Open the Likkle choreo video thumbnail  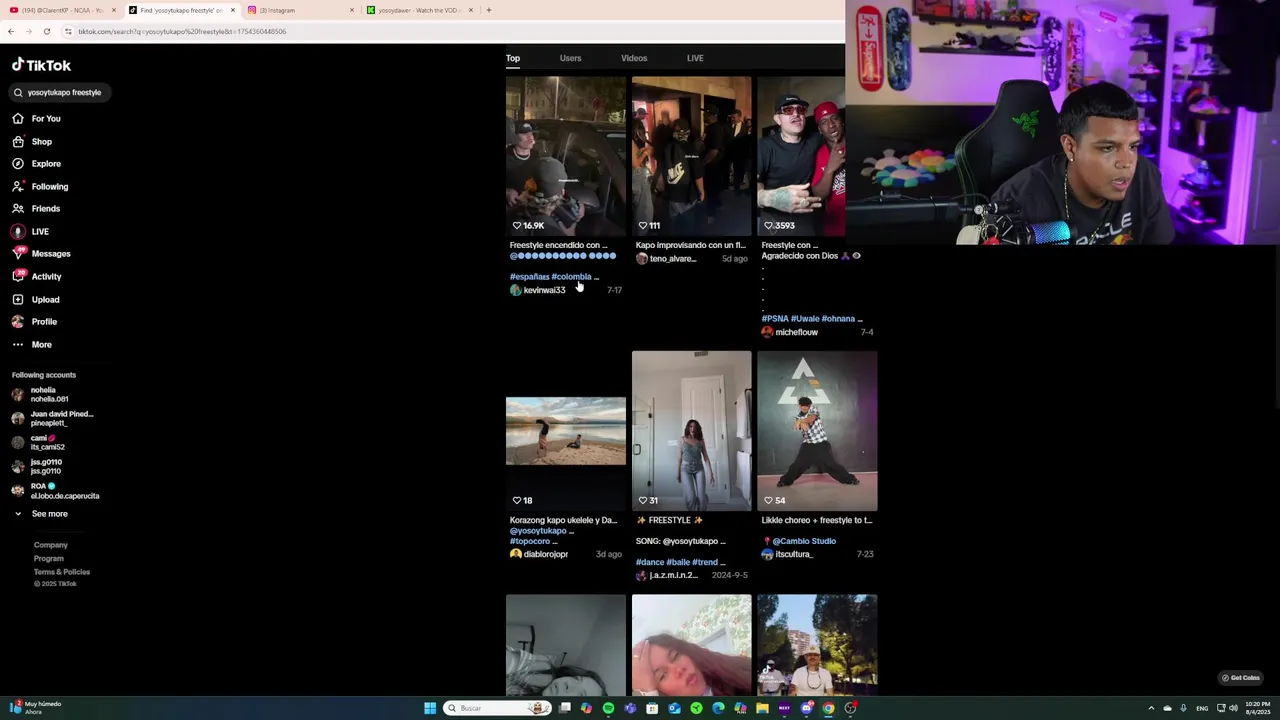pyautogui.click(x=817, y=431)
